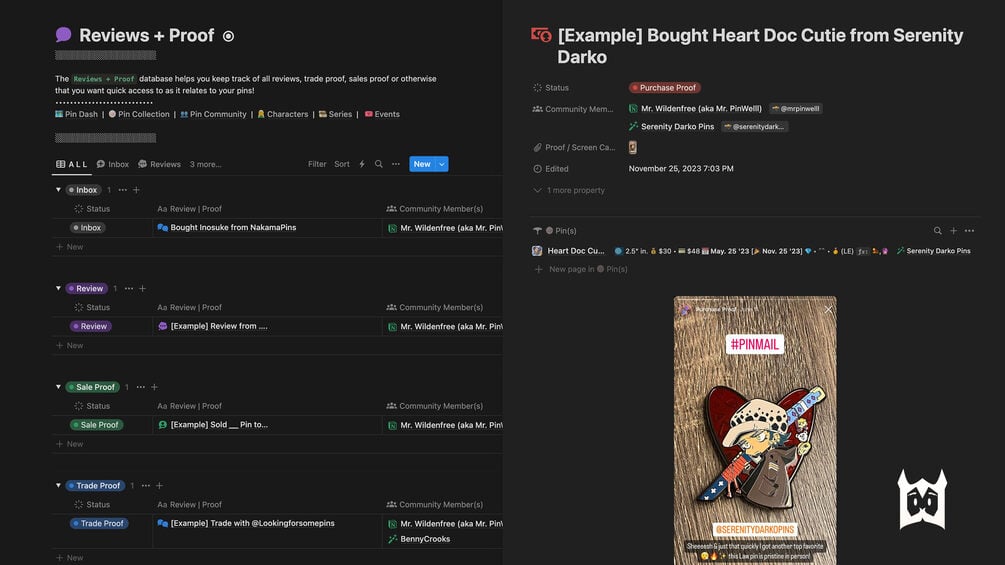
Task: Click New row under Inbox group
Action: point(70,247)
